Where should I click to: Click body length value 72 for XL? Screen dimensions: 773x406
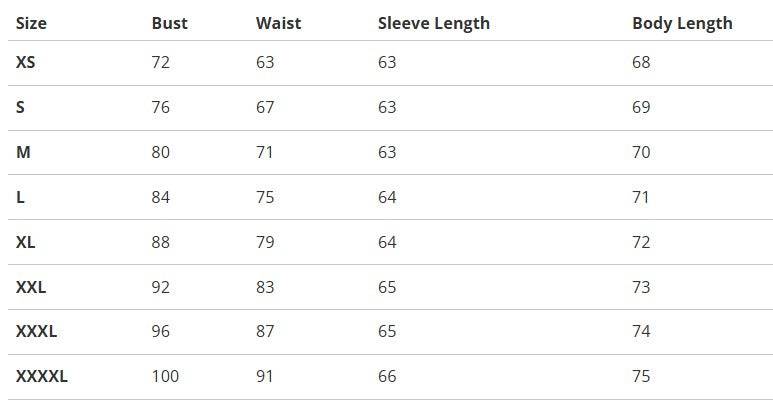click(641, 242)
